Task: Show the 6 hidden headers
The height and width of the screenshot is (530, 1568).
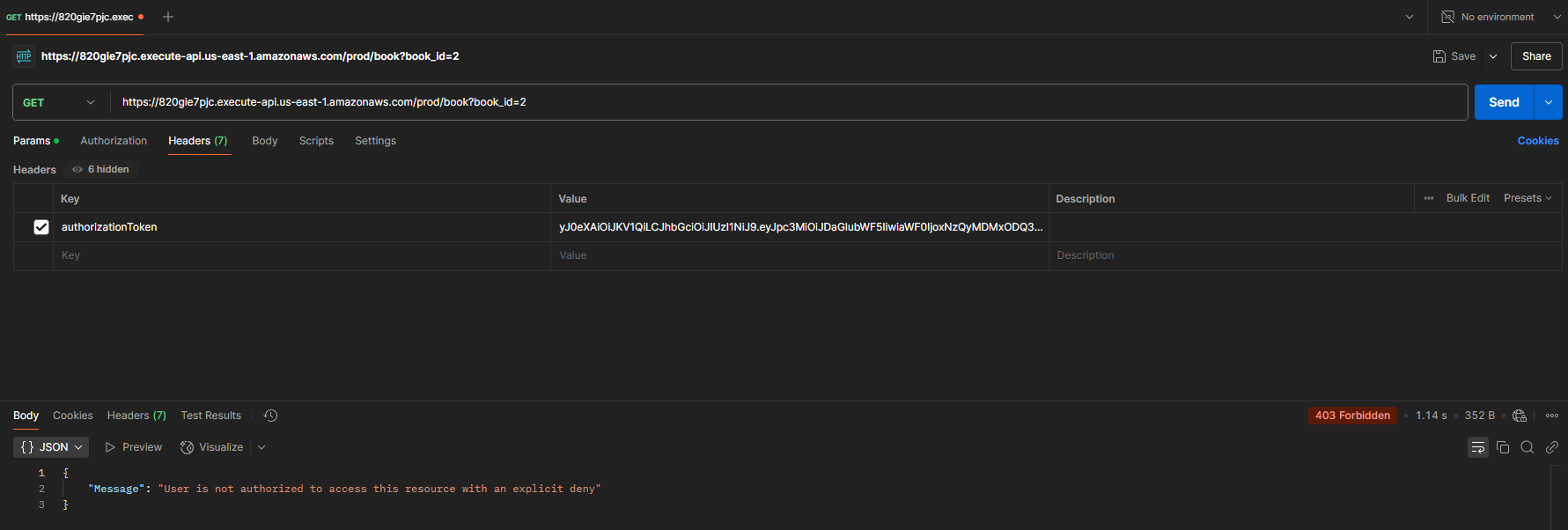Action: [101, 169]
